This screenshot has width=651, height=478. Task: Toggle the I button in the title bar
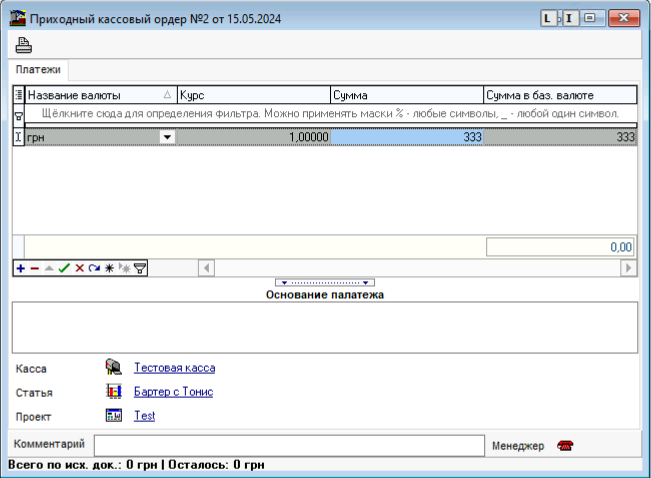pos(568,18)
